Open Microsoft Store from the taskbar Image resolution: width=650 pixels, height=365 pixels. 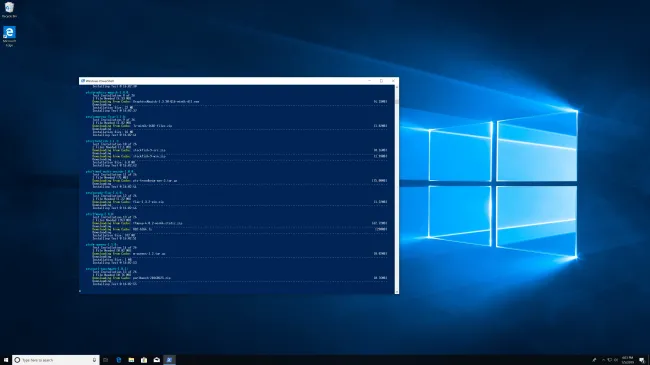144,360
